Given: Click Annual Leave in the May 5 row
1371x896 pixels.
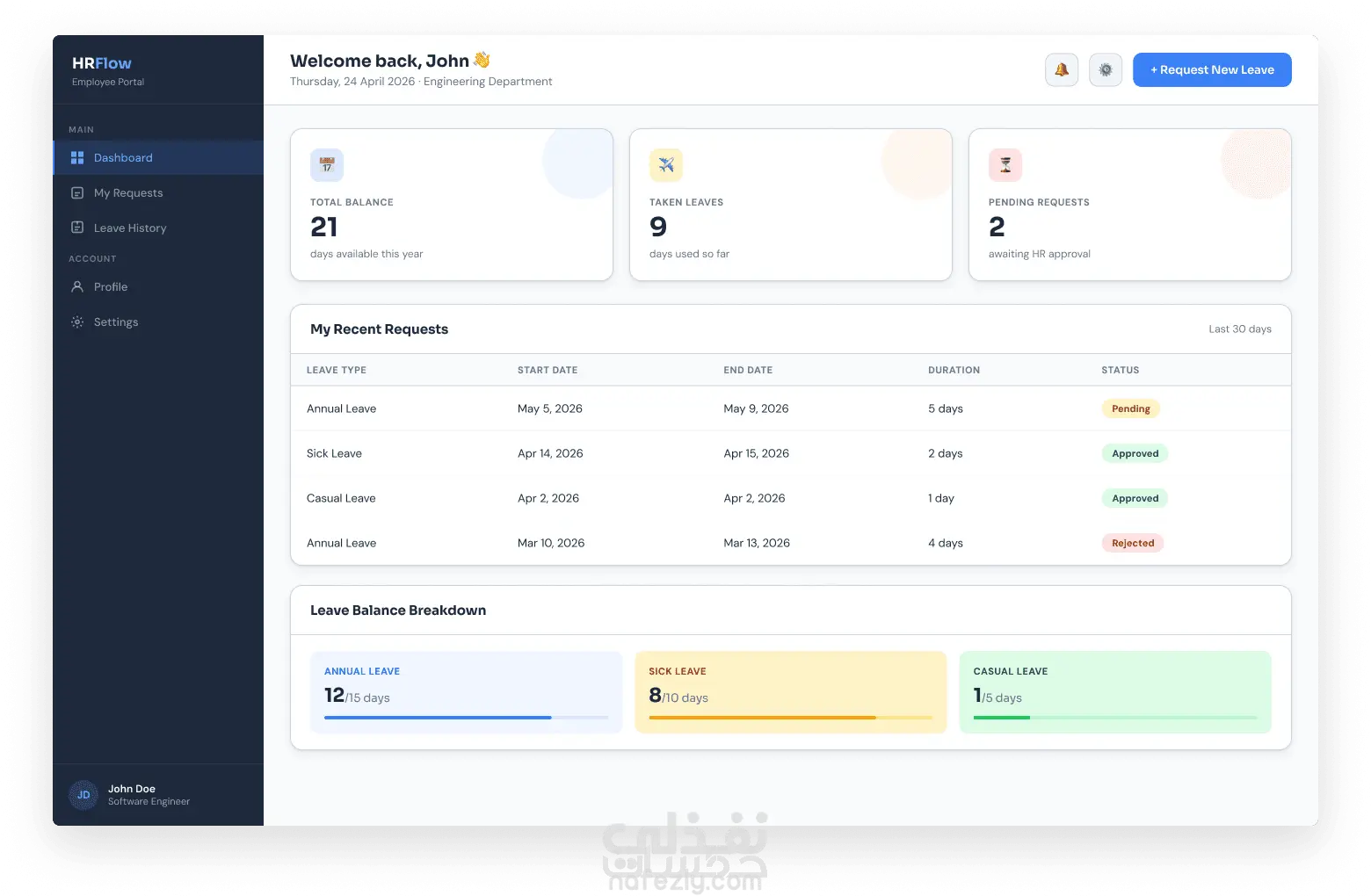Looking at the screenshot, I should coord(341,408).
